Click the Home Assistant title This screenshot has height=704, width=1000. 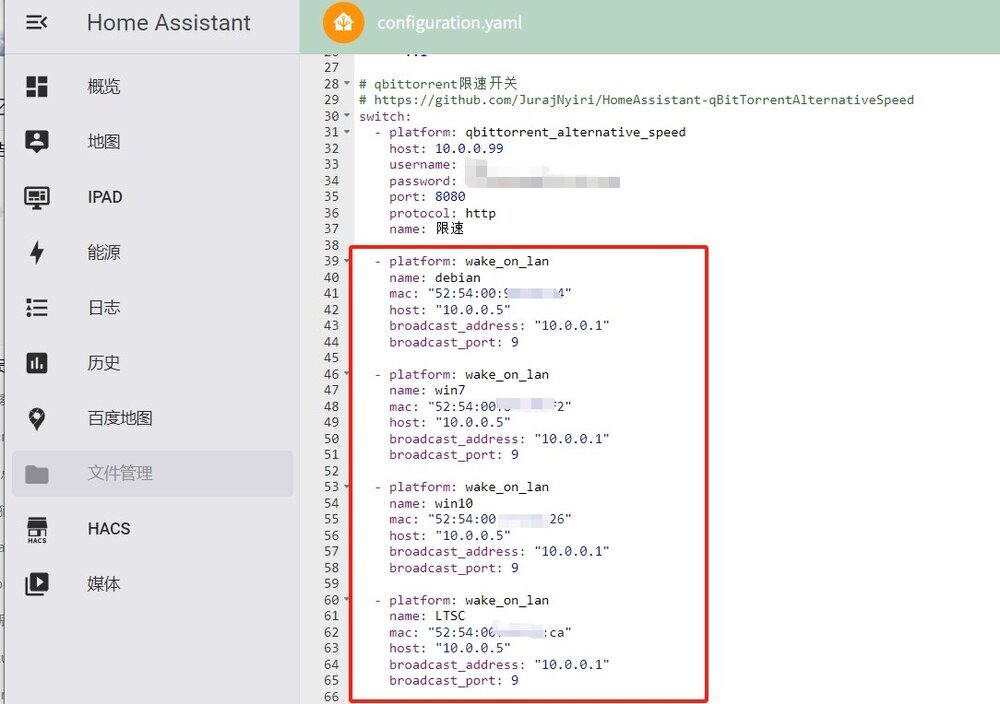168,23
